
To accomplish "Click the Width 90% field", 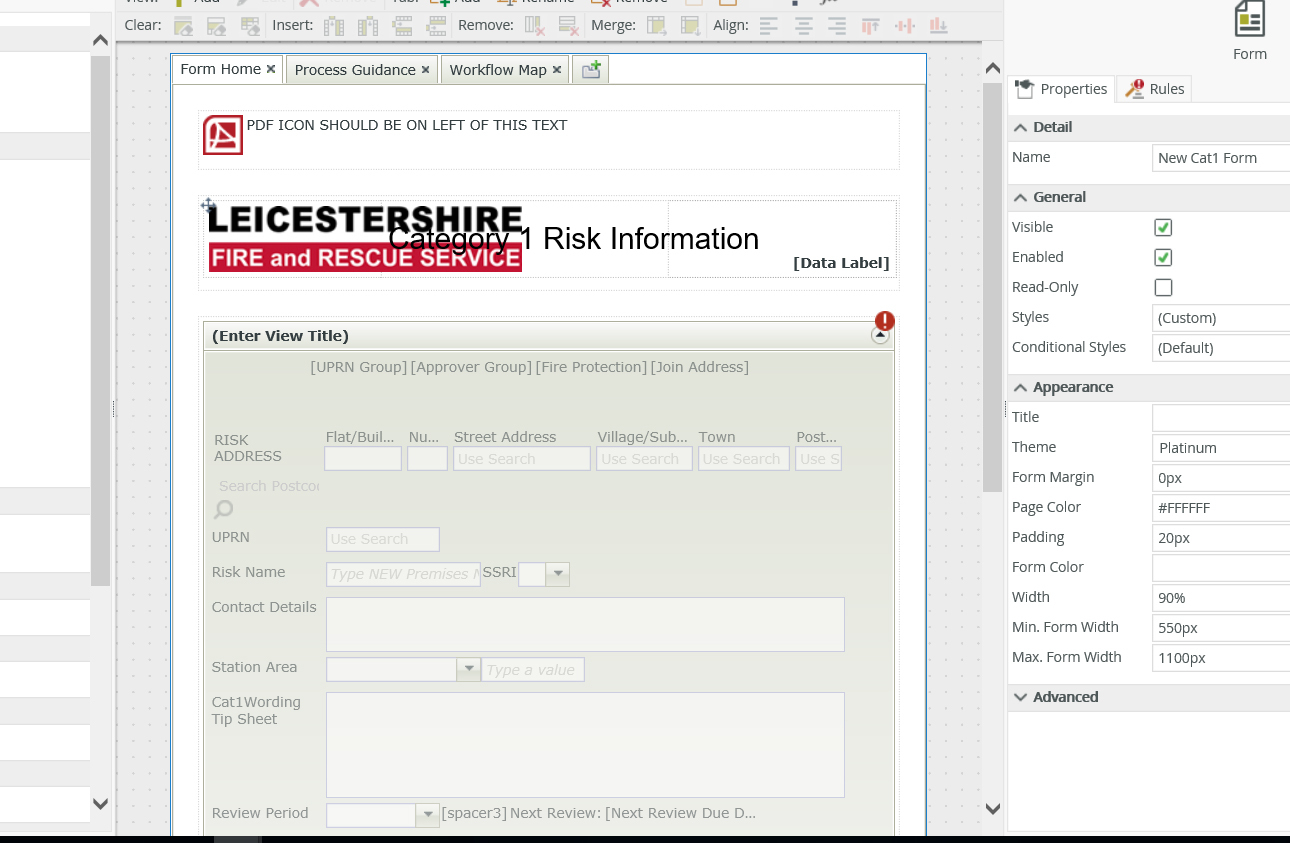I will 1221,597.
